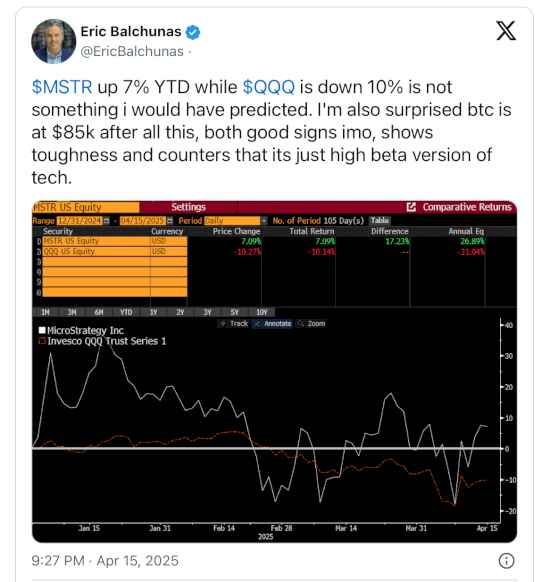Select the Annotate chart tool
Screen dimensions: 550x582
[273, 324]
